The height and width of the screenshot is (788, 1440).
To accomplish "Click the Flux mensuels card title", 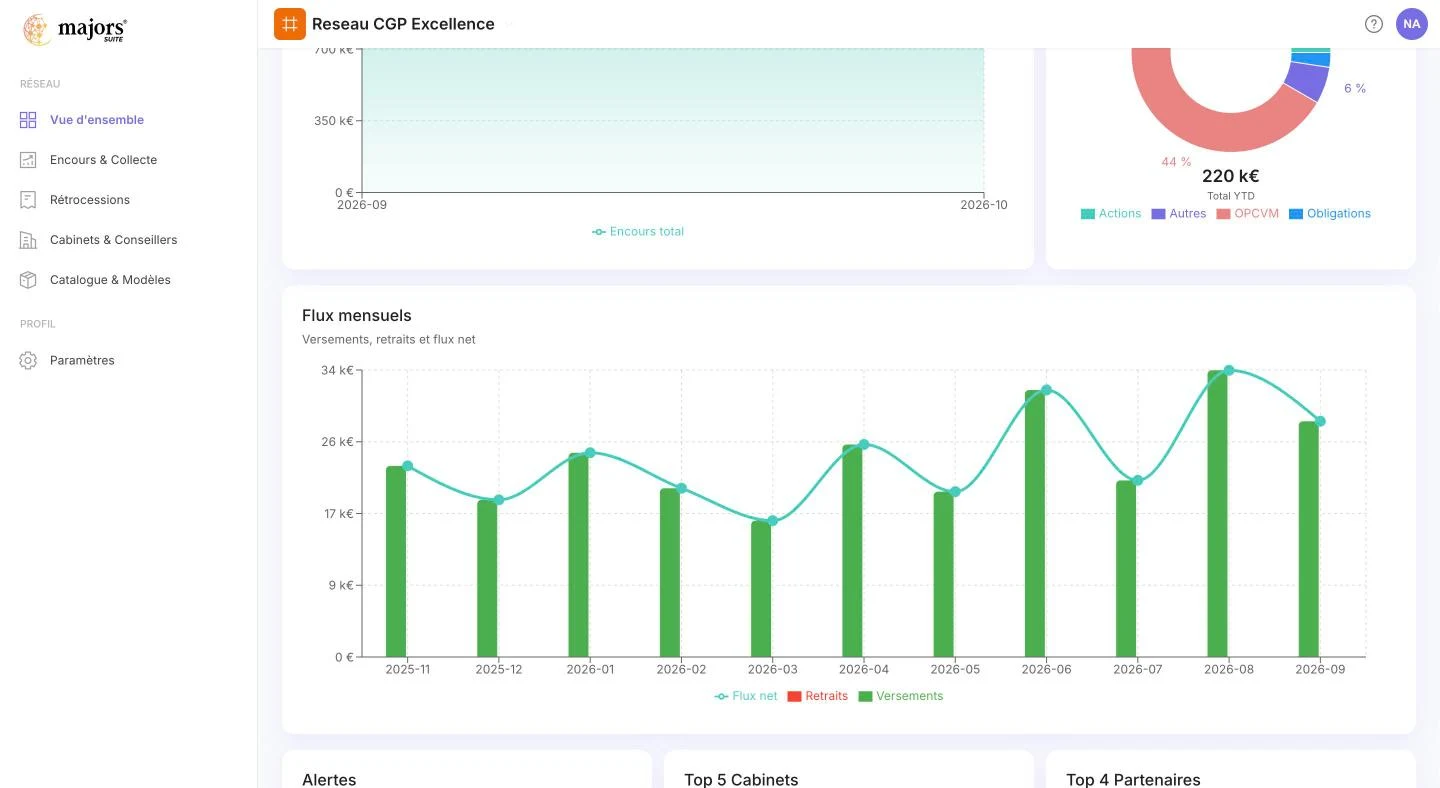I will [357, 316].
